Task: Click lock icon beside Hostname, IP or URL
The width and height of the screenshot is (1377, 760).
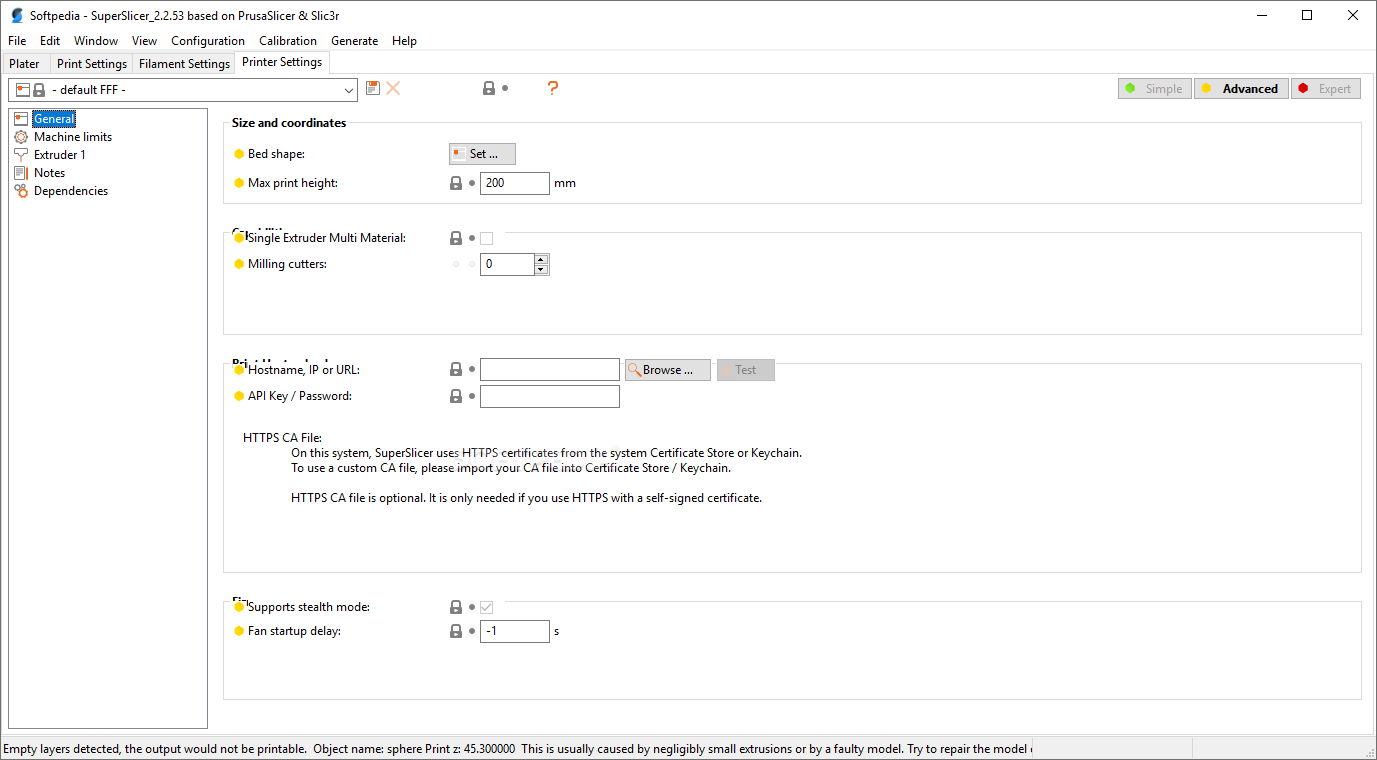Action: 456,370
